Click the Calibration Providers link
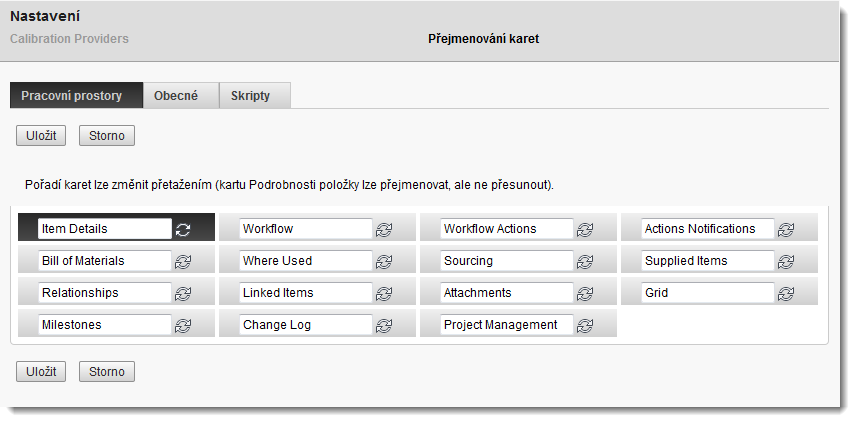The width and height of the screenshot is (855, 422). pos(69,39)
